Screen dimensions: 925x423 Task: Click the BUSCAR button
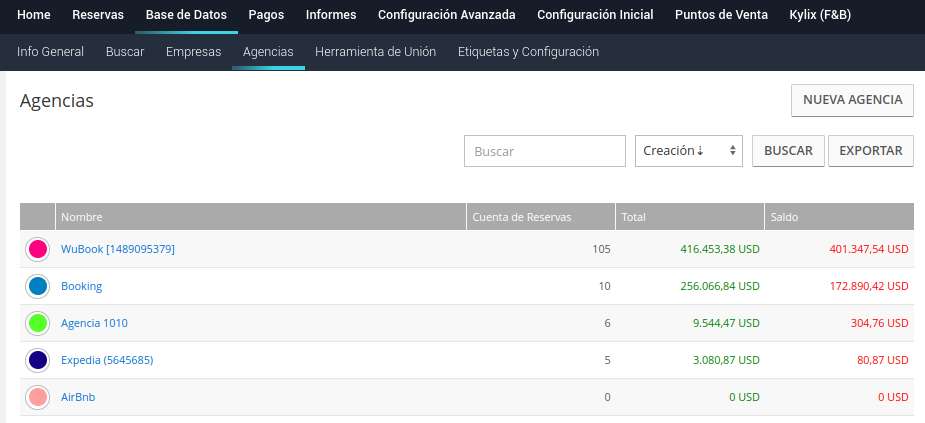point(788,151)
